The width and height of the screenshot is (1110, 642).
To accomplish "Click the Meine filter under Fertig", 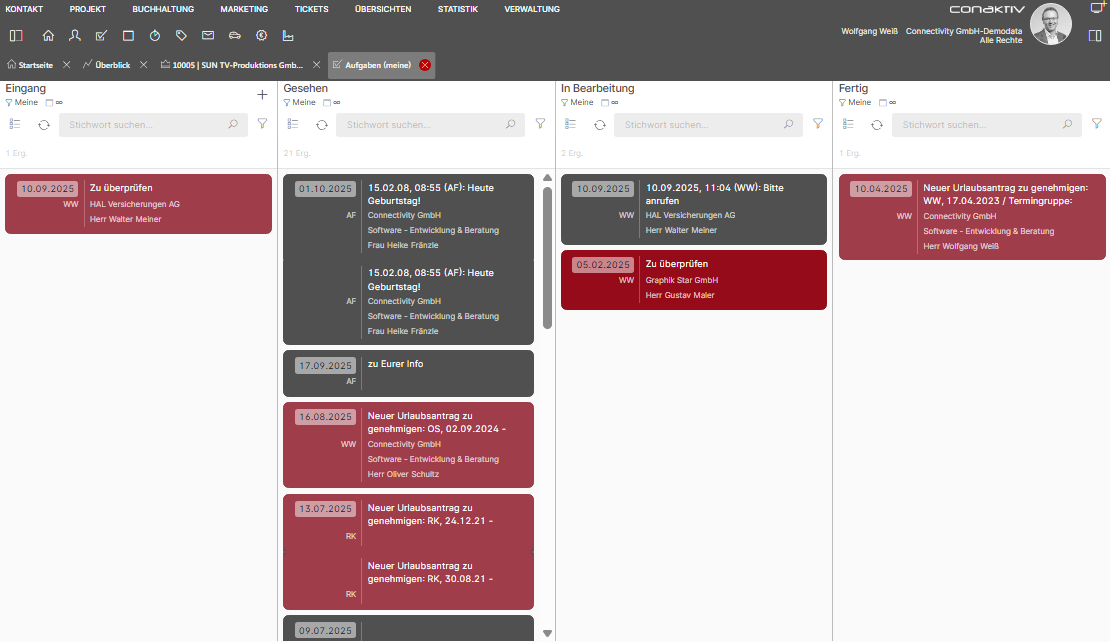I will 855,103.
